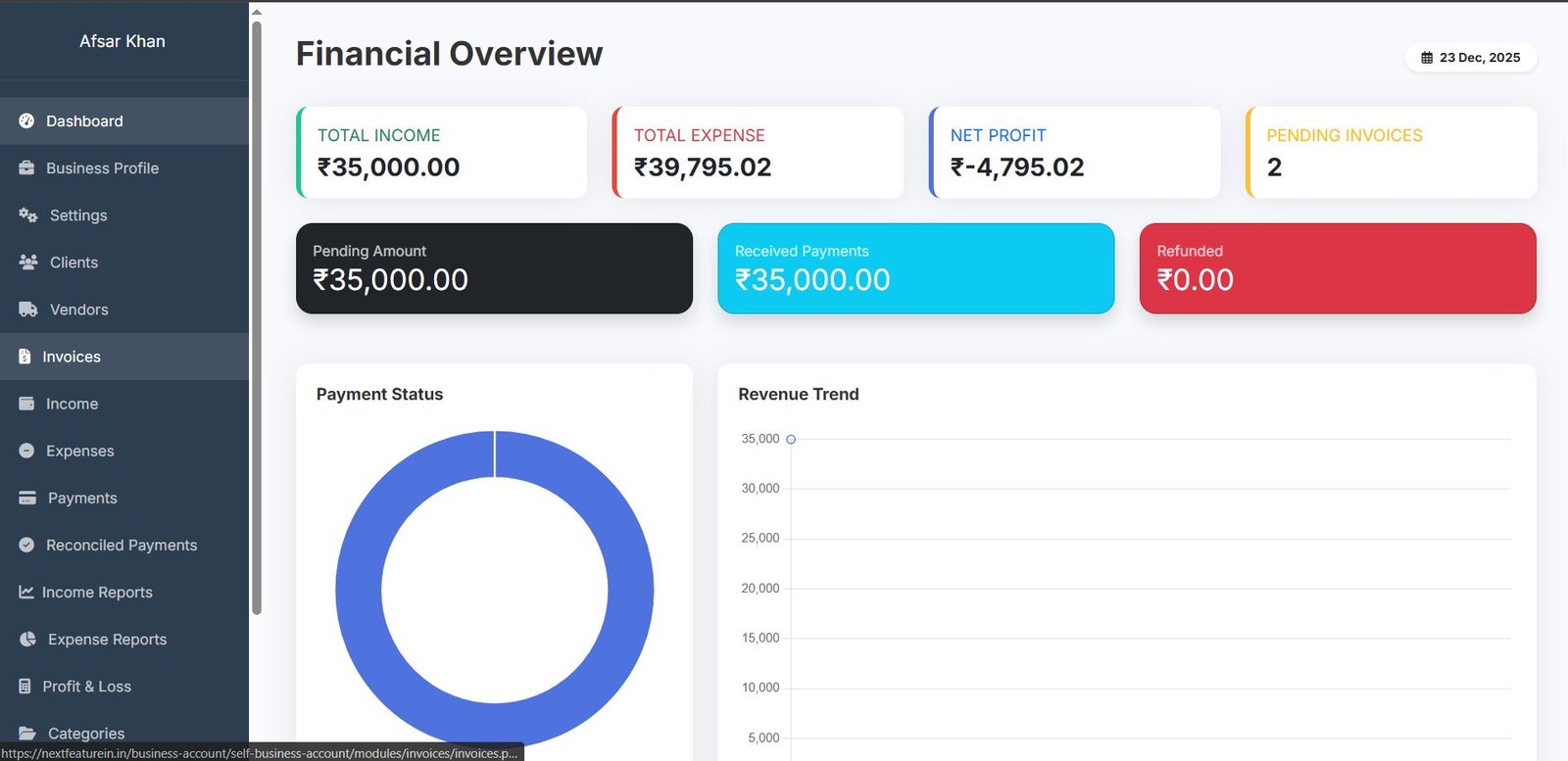
Task: Open the Categories link
Action: point(124,733)
